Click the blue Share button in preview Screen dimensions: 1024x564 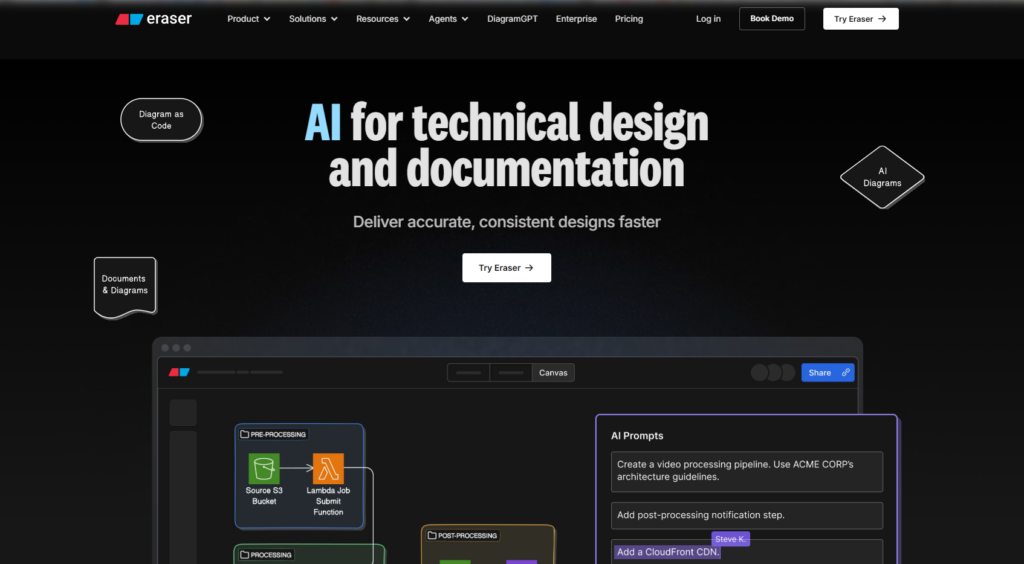pos(827,373)
